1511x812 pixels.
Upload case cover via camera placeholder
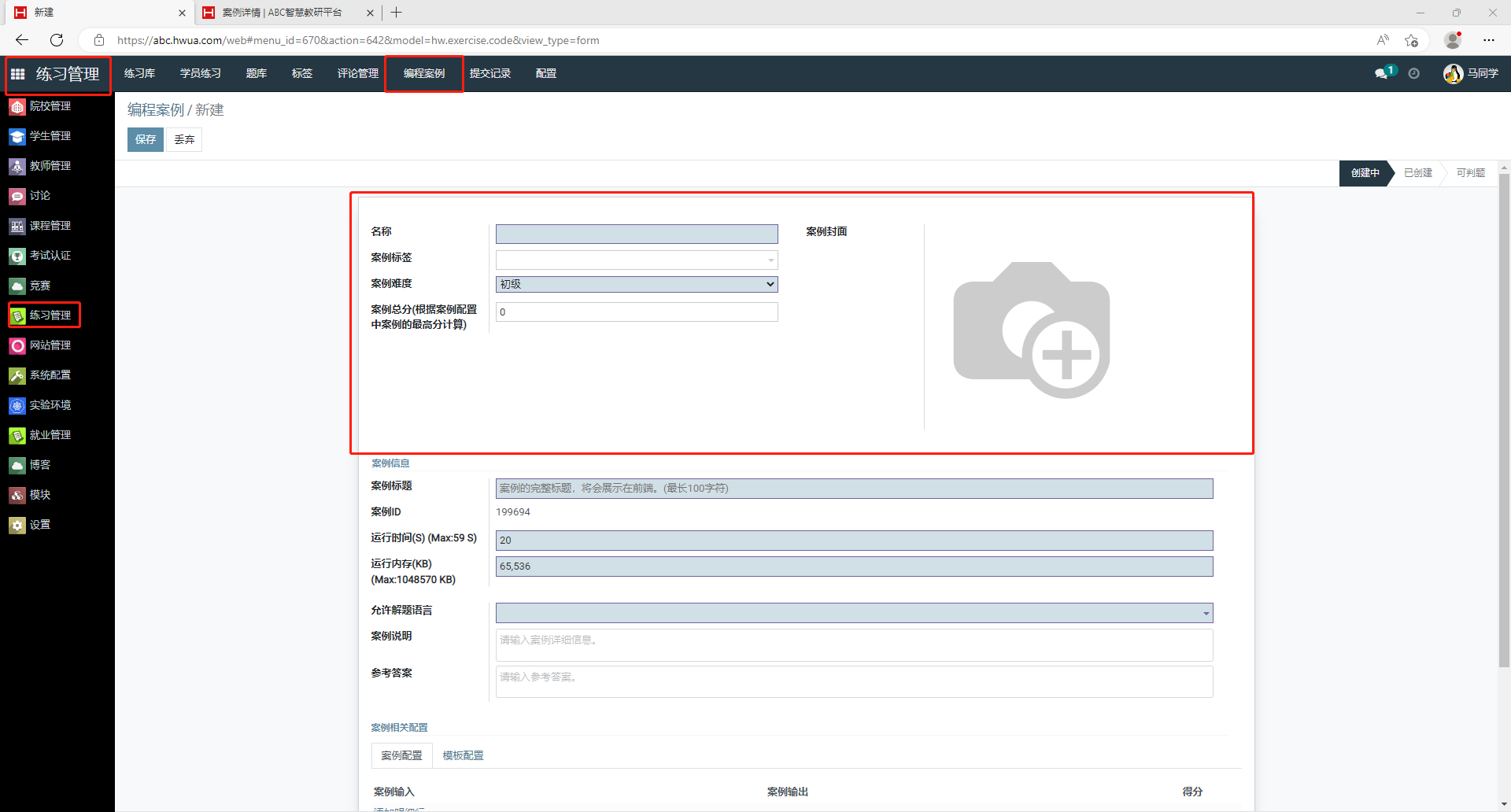point(1032,330)
